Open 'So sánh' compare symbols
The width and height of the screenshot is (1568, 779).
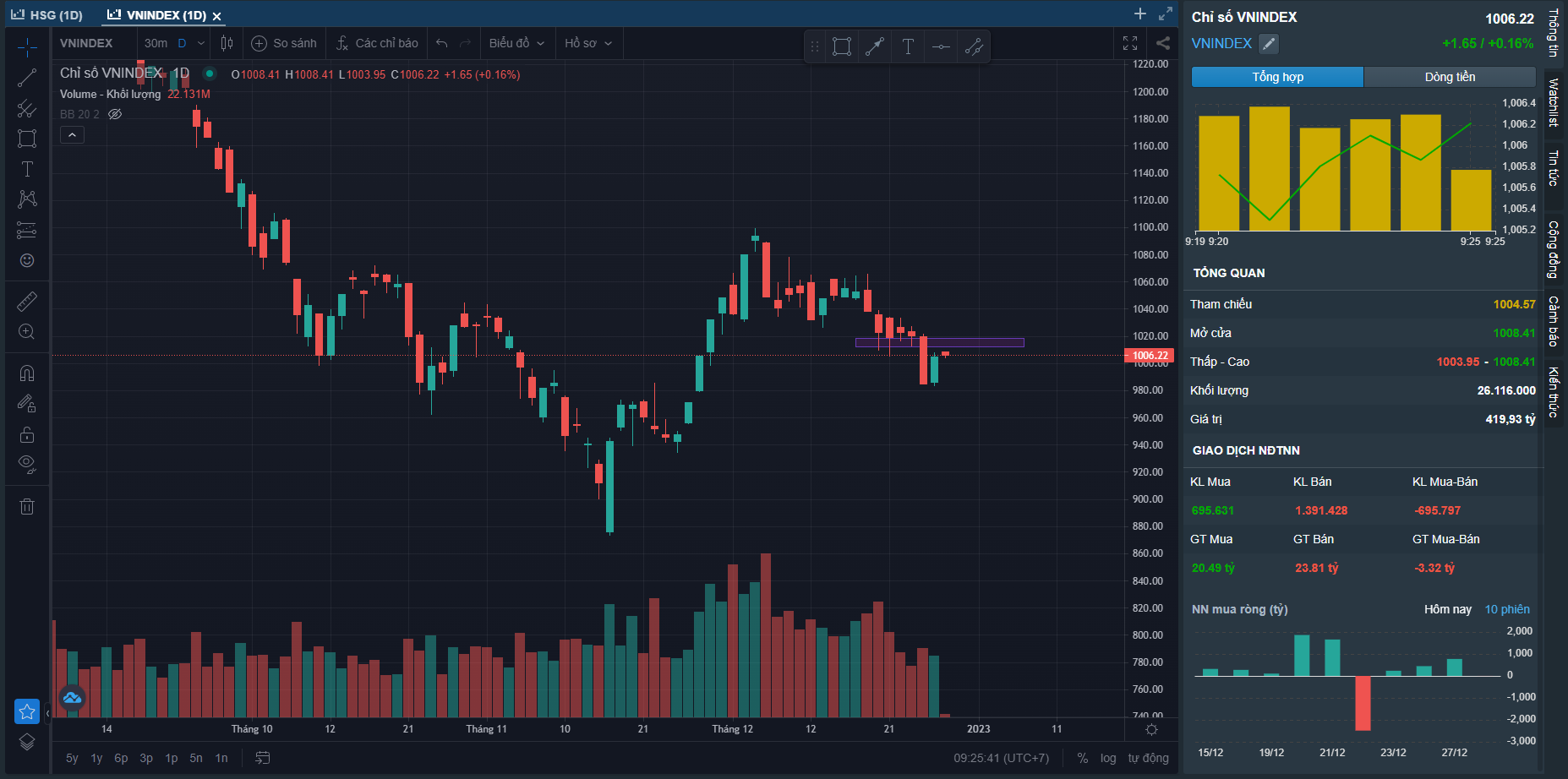pyautogui.click(x=284, y=43)
